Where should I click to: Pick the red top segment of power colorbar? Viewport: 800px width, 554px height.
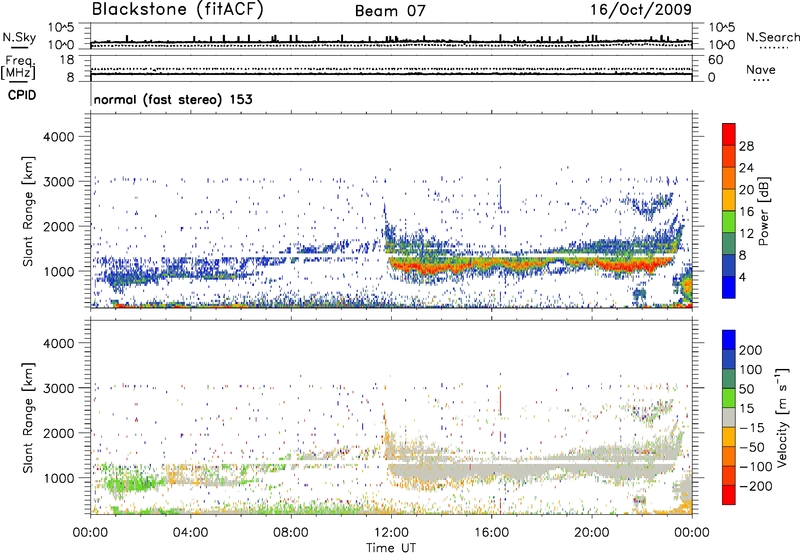[x=729, y=135]
